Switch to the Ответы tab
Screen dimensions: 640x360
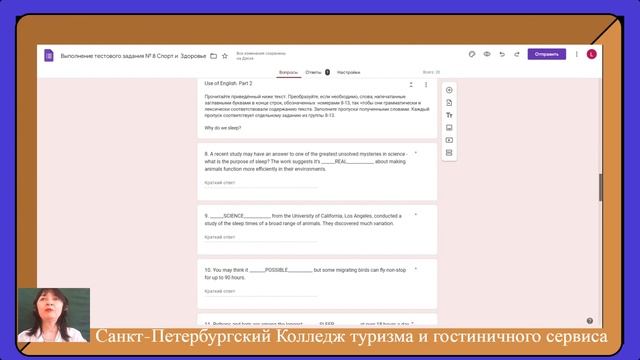point(313,72)
